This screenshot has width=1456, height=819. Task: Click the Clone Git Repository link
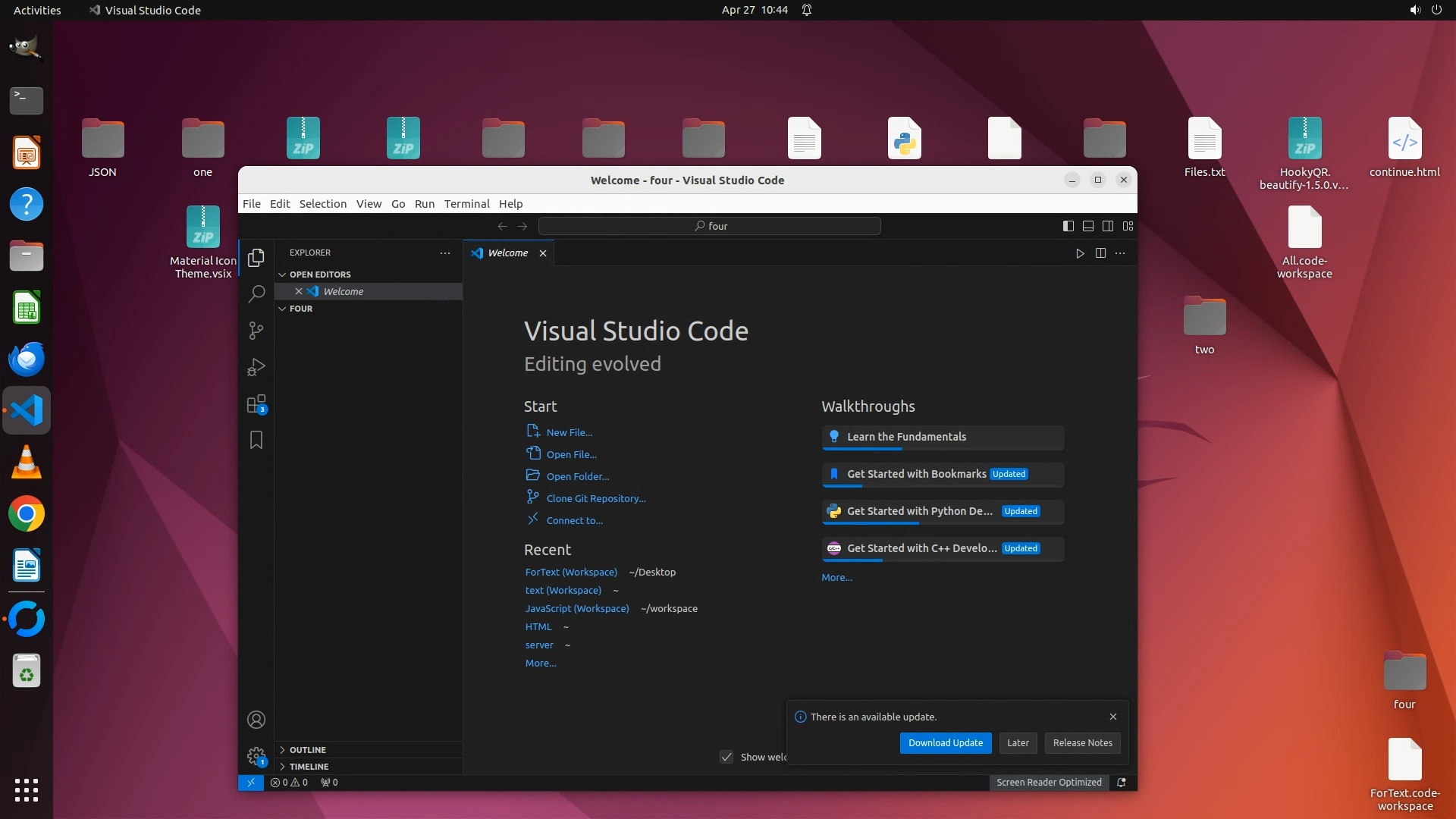tap(595, 498)
